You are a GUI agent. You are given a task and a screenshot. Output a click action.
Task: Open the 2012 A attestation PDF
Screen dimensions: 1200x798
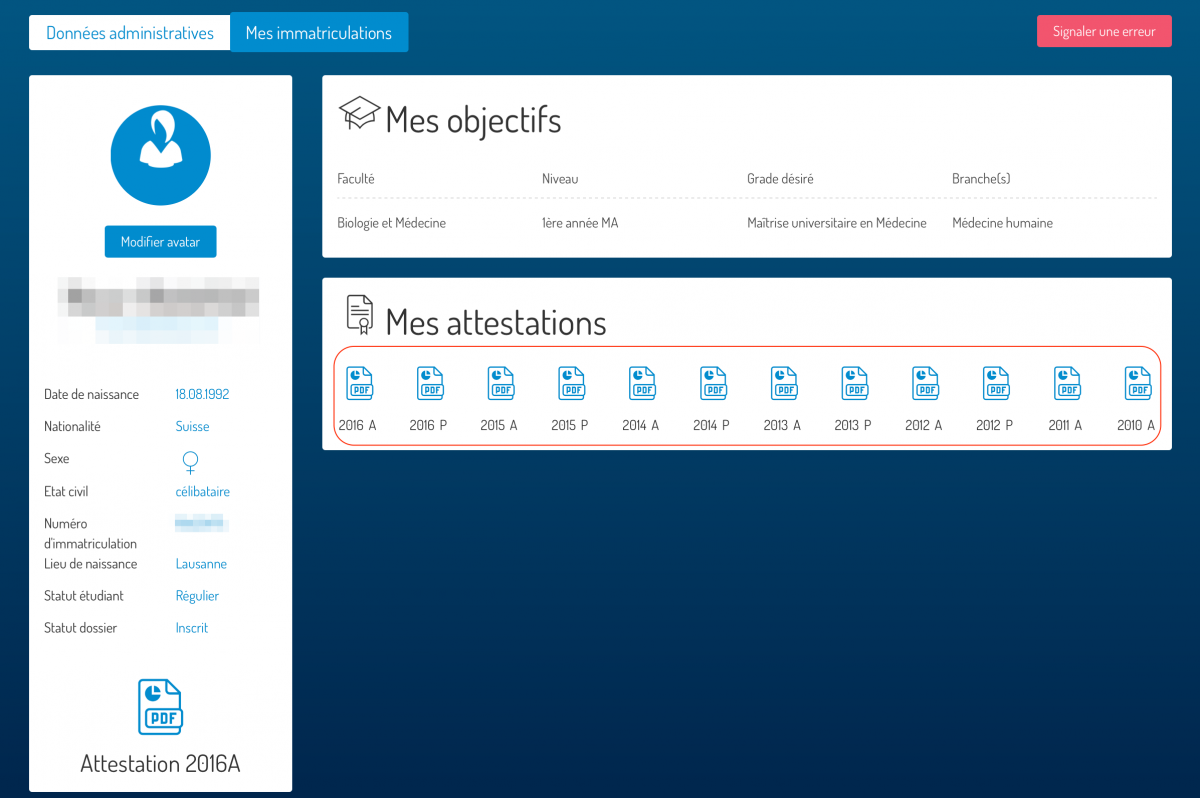tap(925, 383)
